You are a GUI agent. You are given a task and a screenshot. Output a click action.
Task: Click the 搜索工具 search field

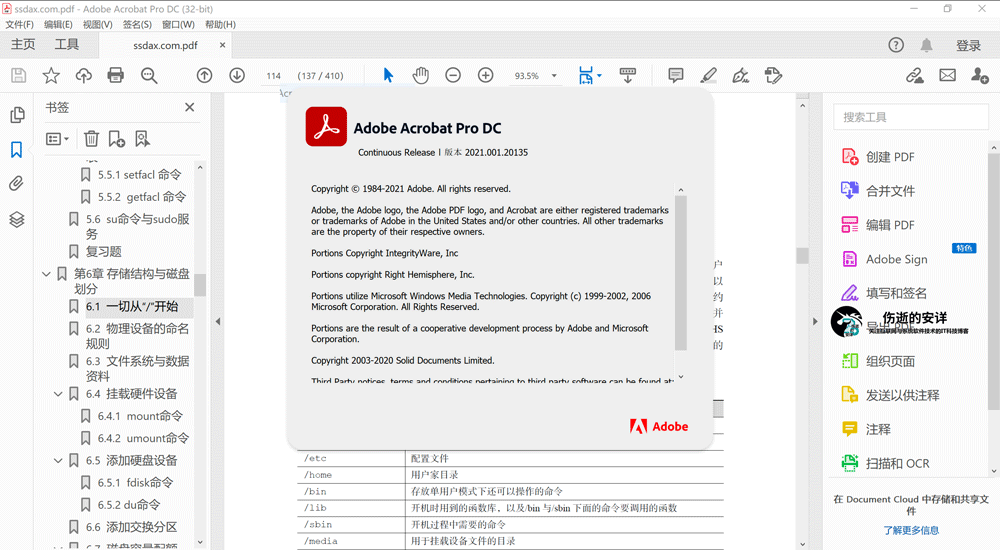coord(911,117)
